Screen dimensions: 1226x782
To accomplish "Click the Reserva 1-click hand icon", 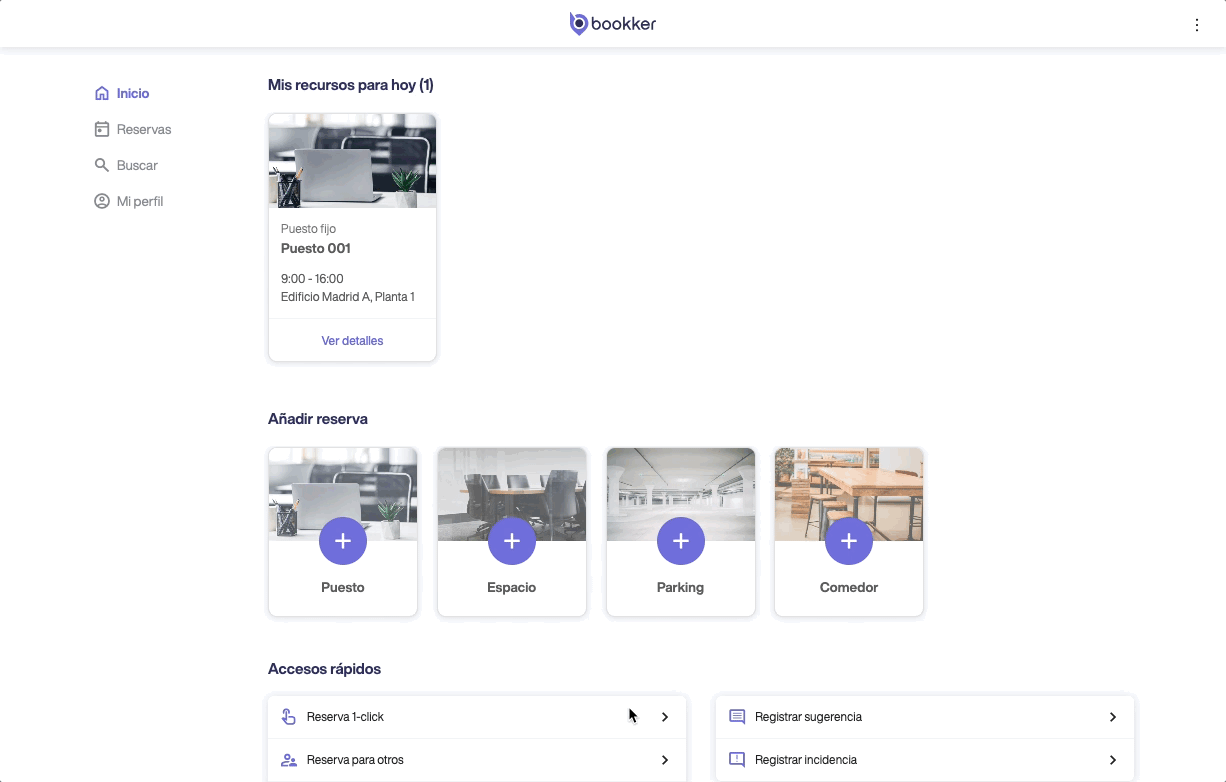I will (289, 717).
